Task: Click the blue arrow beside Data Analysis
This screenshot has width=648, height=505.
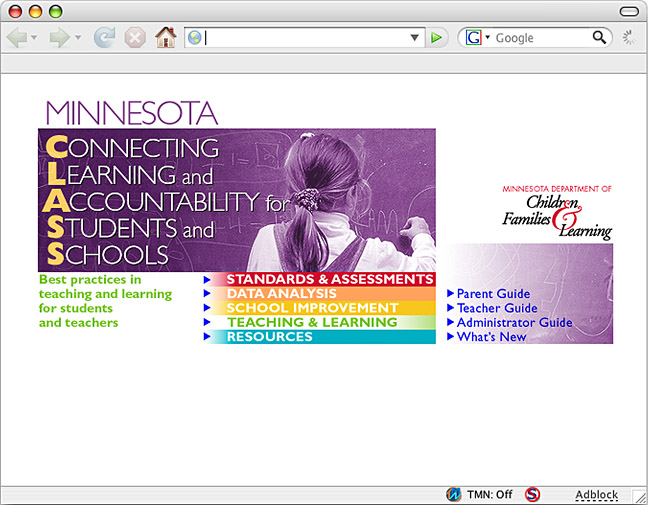Action: pos(207,294)
